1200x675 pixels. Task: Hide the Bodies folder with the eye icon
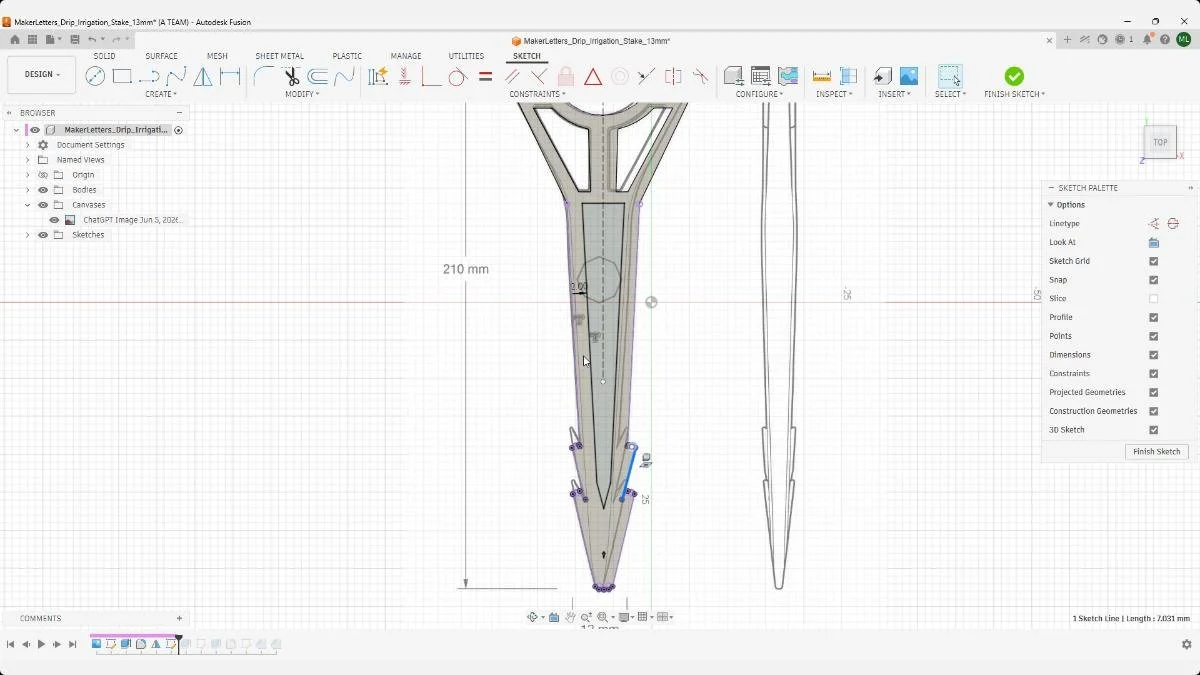43,190
